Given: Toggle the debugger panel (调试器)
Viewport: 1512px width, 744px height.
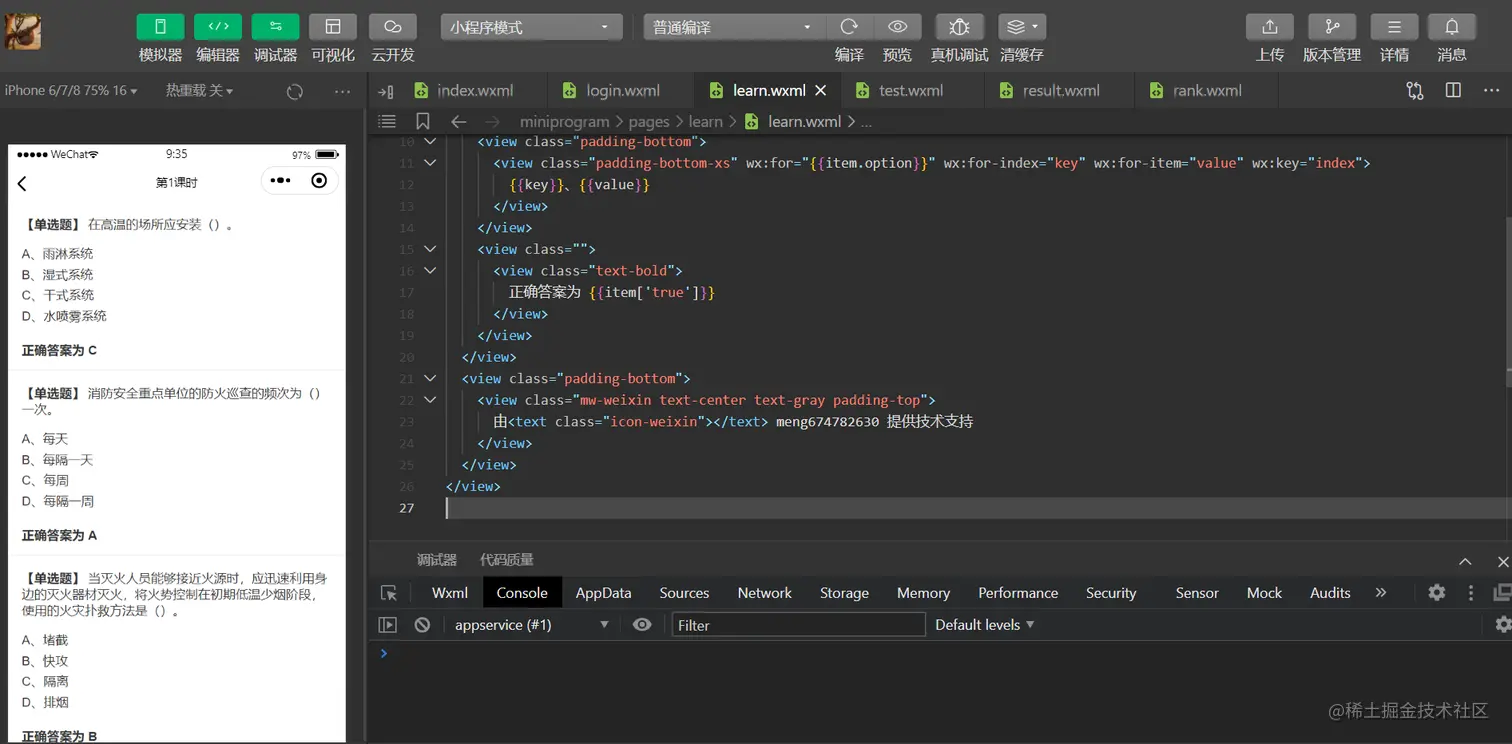Looking at the screenshot, I should click(275, 27).
